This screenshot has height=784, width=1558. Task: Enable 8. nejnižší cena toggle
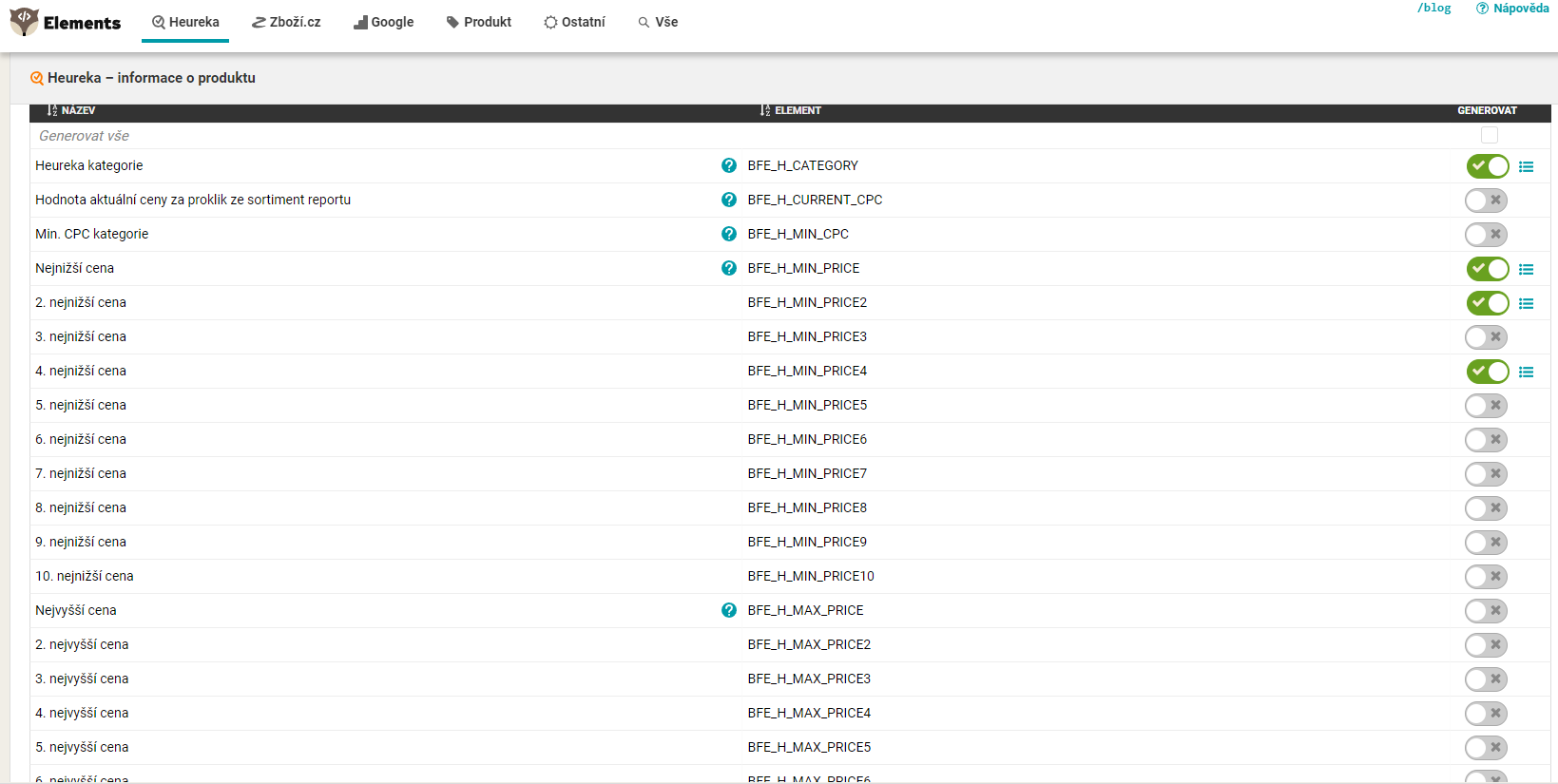(1486, 508)
